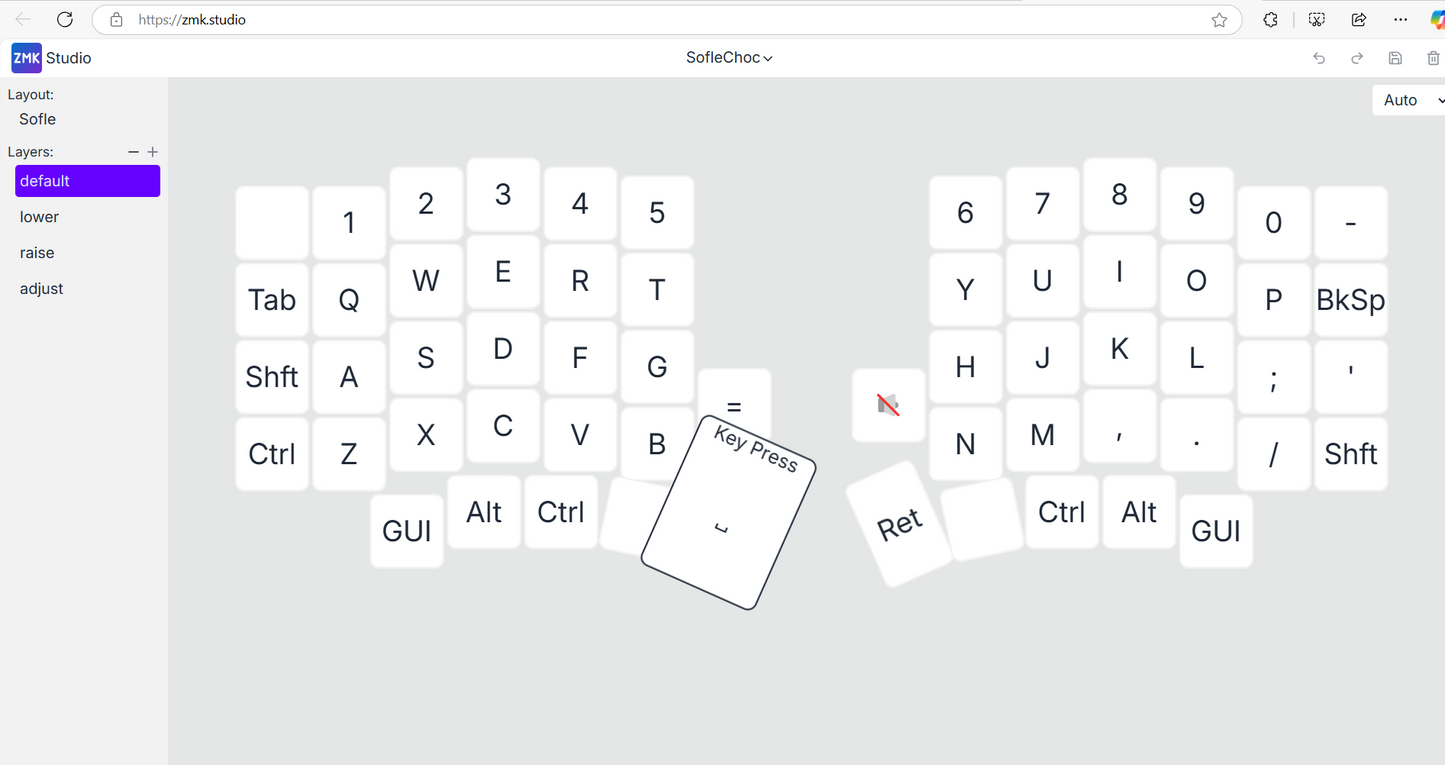Add a new layer with plus icon
1445x765 pixels.
[x=153, y=152]
